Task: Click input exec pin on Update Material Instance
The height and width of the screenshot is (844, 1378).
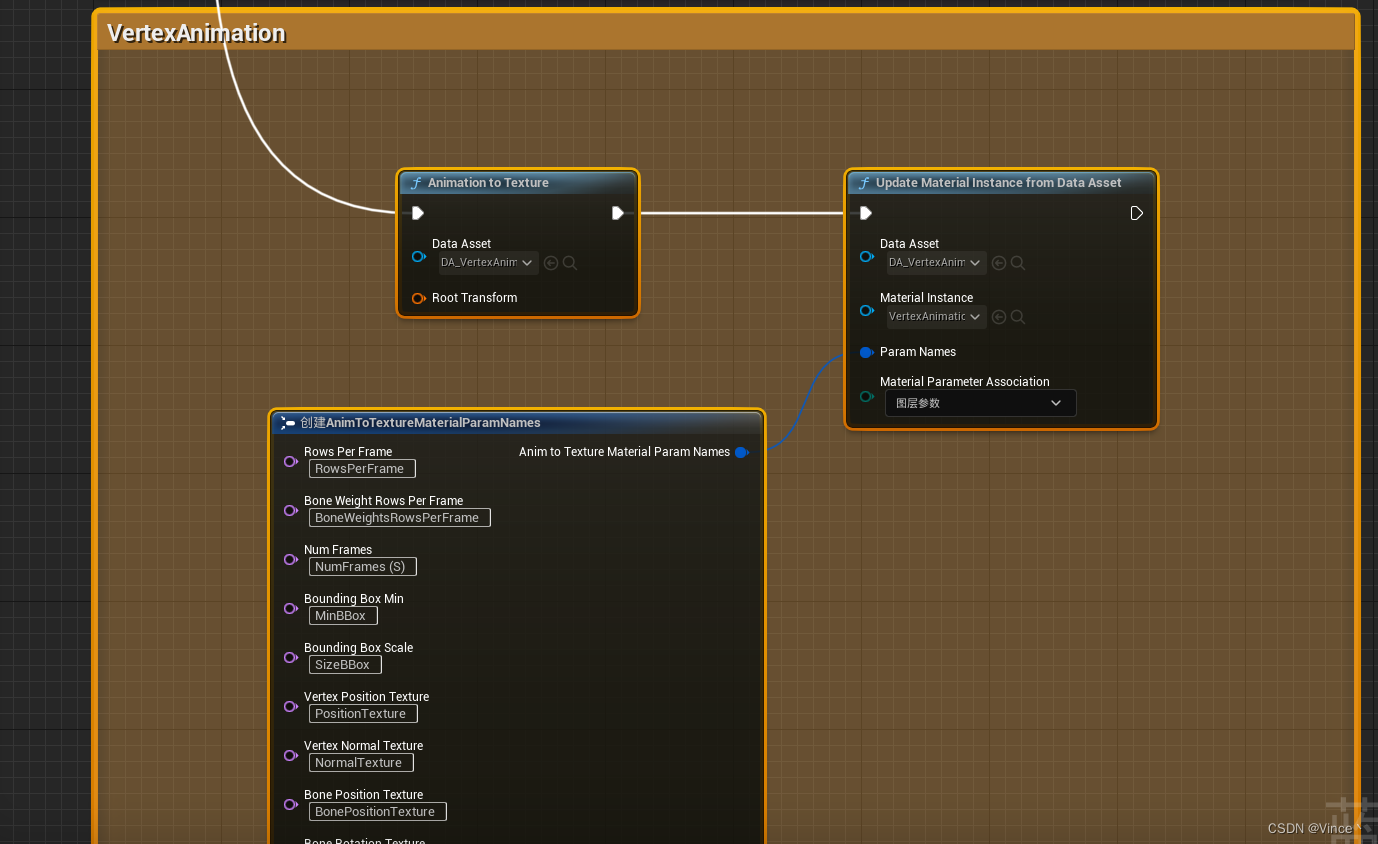Action: click(x=866, y=213)
